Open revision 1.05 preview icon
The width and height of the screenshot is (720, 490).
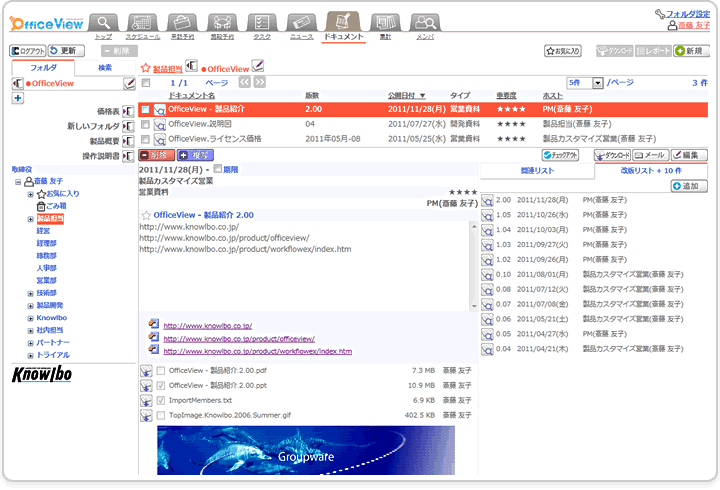487,215
